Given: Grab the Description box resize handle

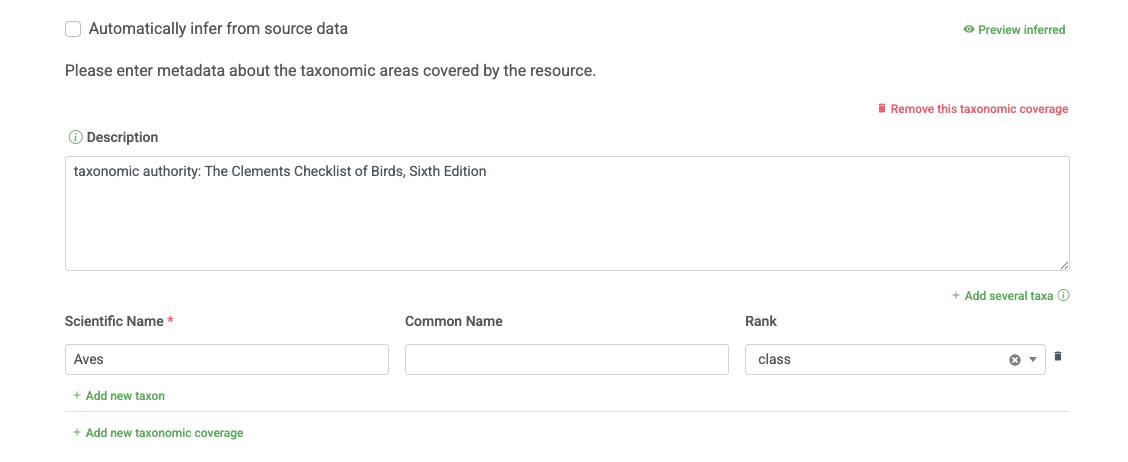Looking at the screenshot, I should [x=1064, y=265].
